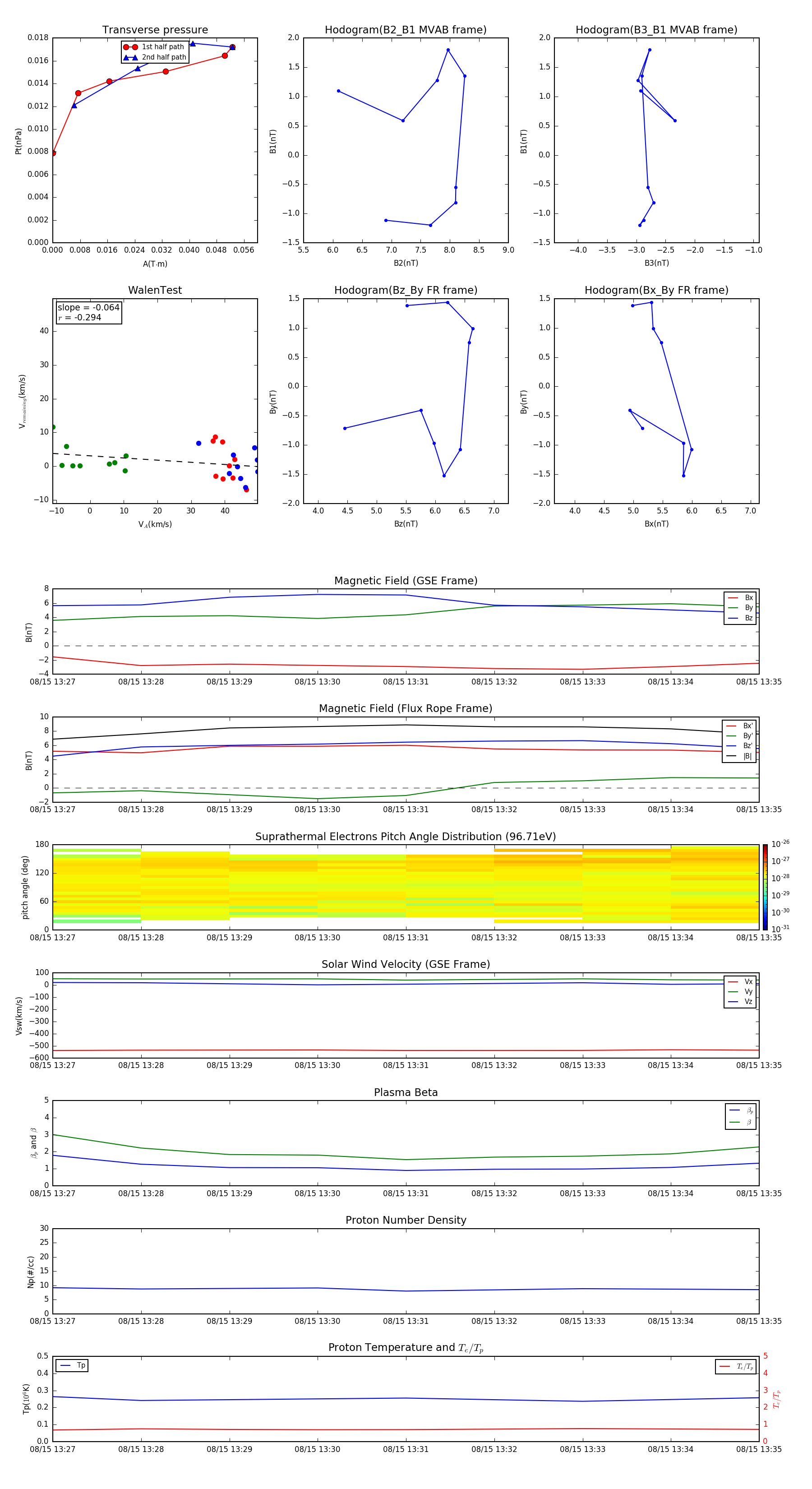Select the '2nd half path' legend entry
Screen dimensions: 812x1489
pos(155,57)
